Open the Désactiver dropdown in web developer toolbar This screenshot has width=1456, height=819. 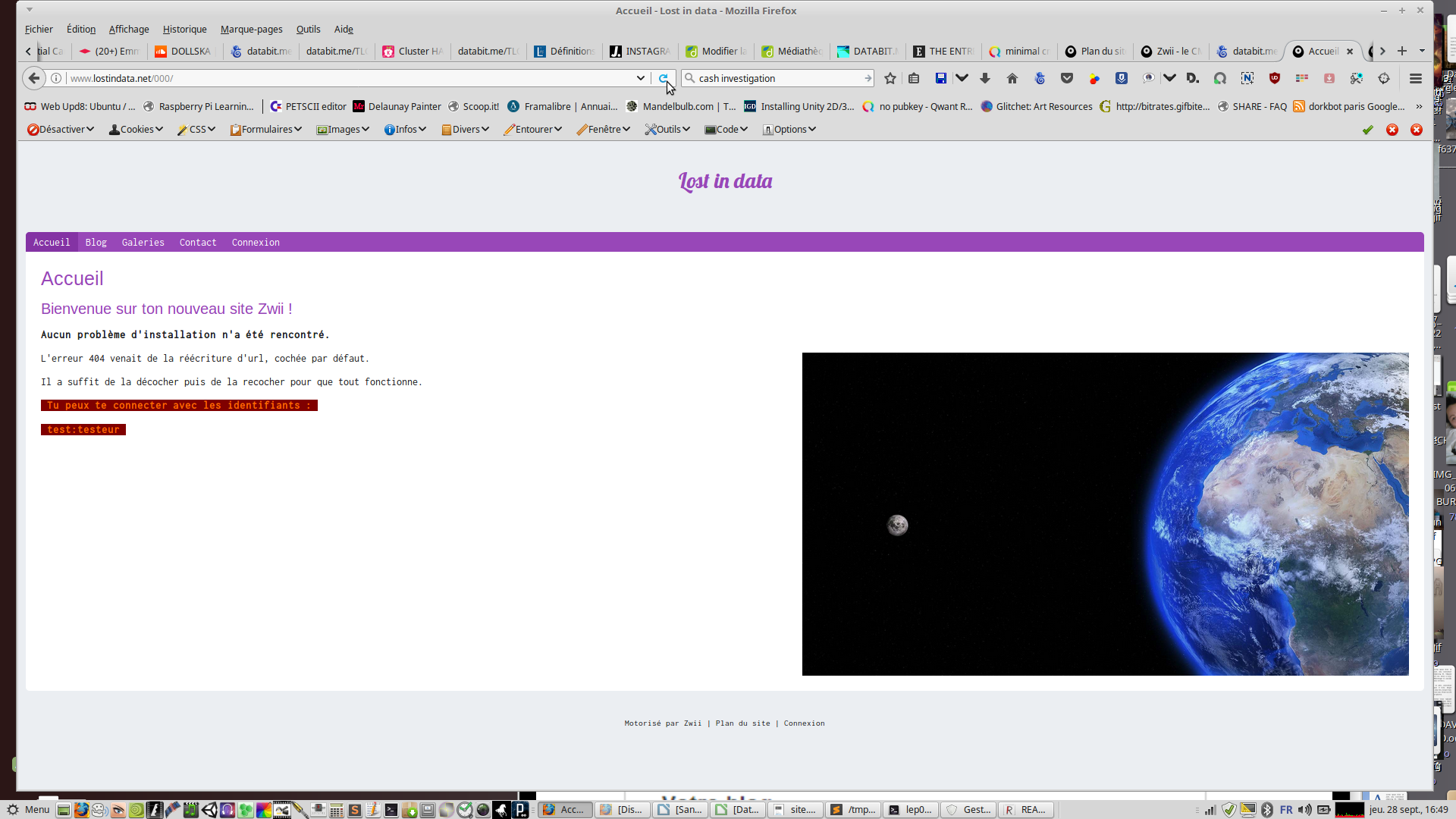coord(61,130)
